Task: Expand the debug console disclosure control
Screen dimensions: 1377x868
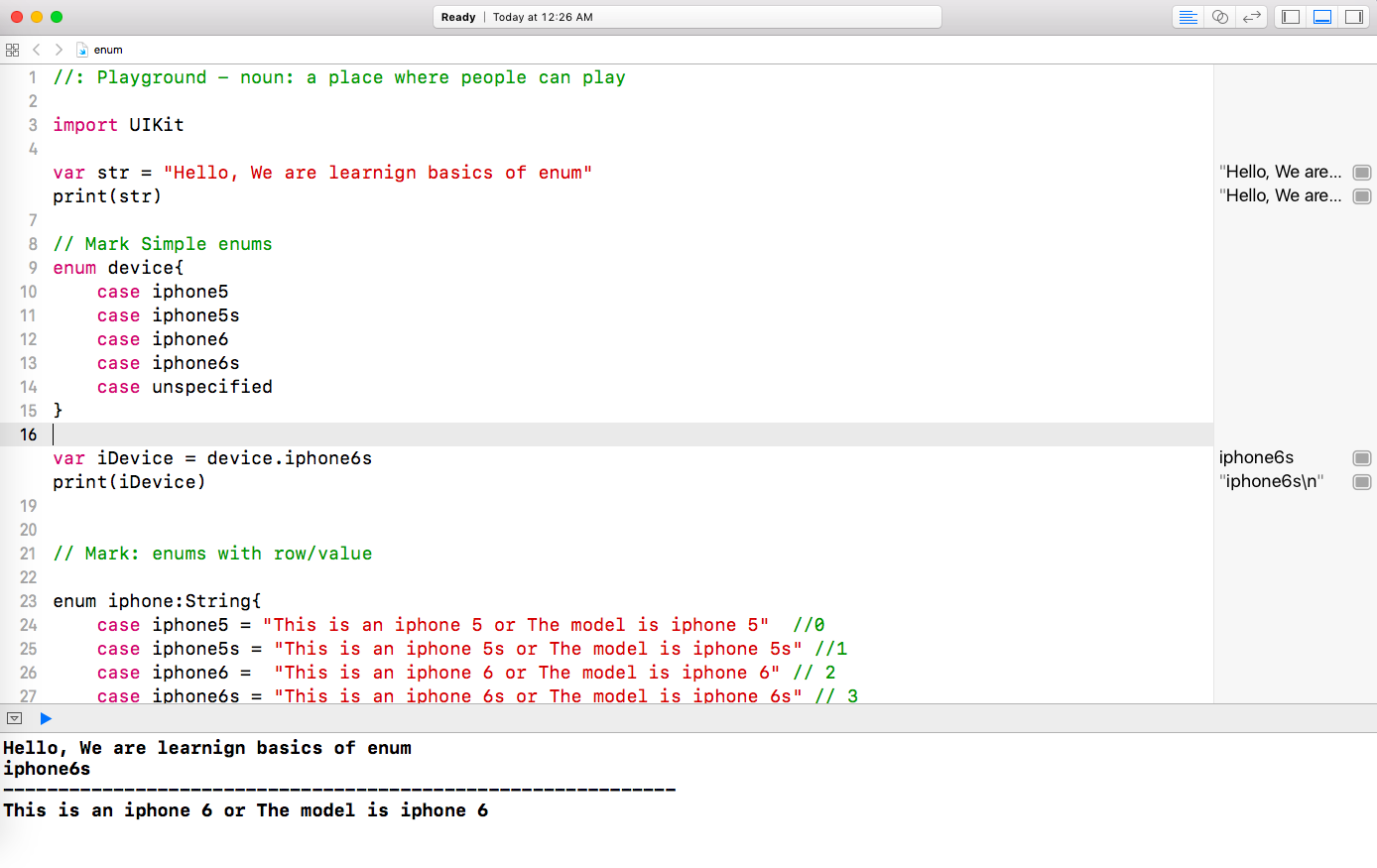Action: (15, 717)
